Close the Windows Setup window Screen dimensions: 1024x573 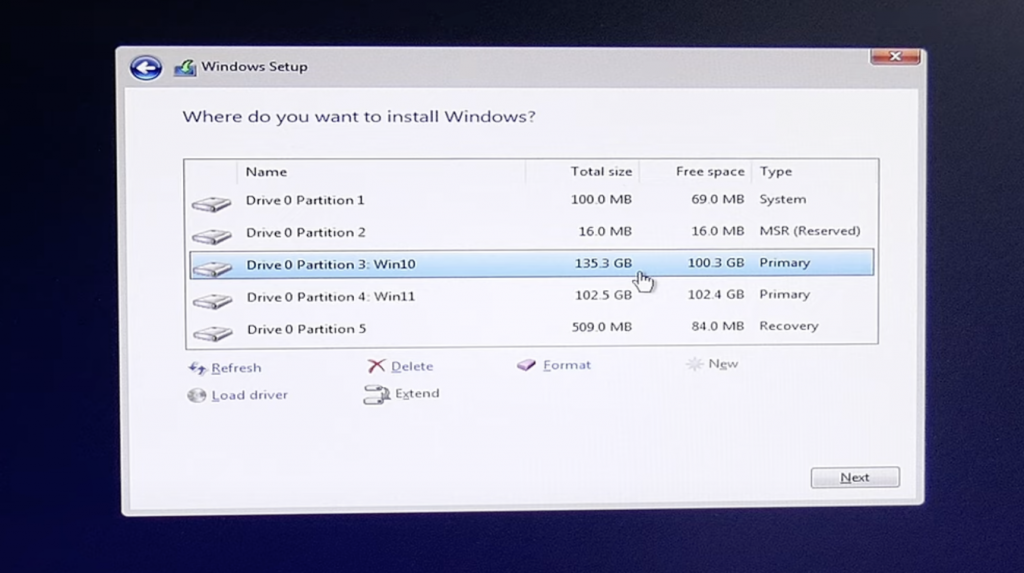[x=895, y=57]
